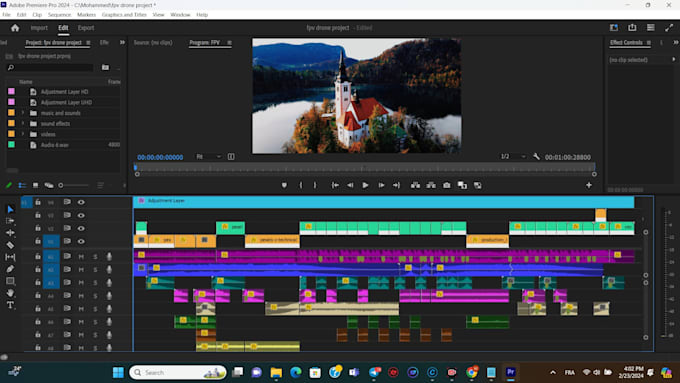Toggle visibility eye of track V2
This screenshot has height=383, width=680.
(81, 228)
